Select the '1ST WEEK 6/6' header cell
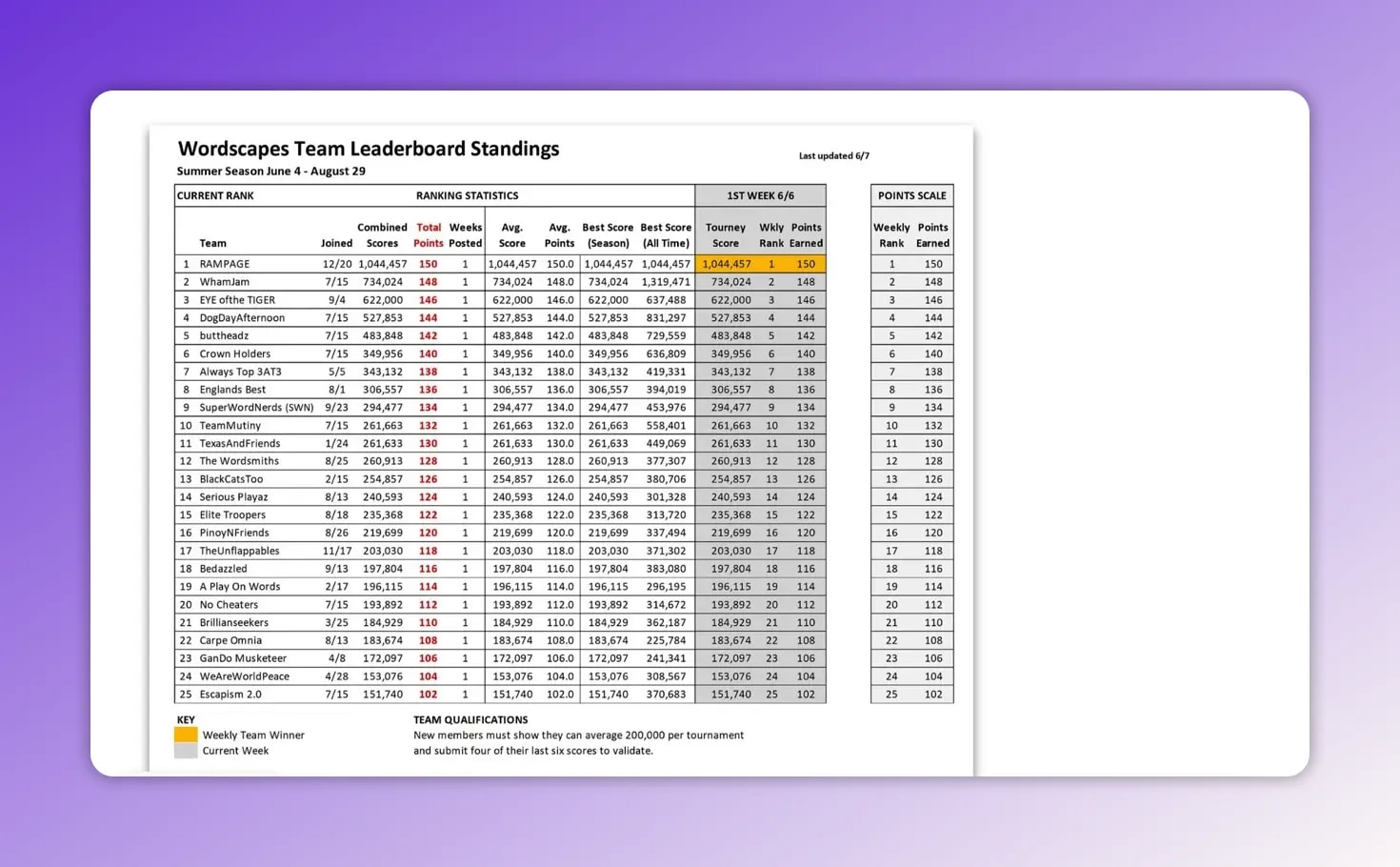The height and width of the screenshot is (867, 1400). pyautogui.click(x=760, y=195)
